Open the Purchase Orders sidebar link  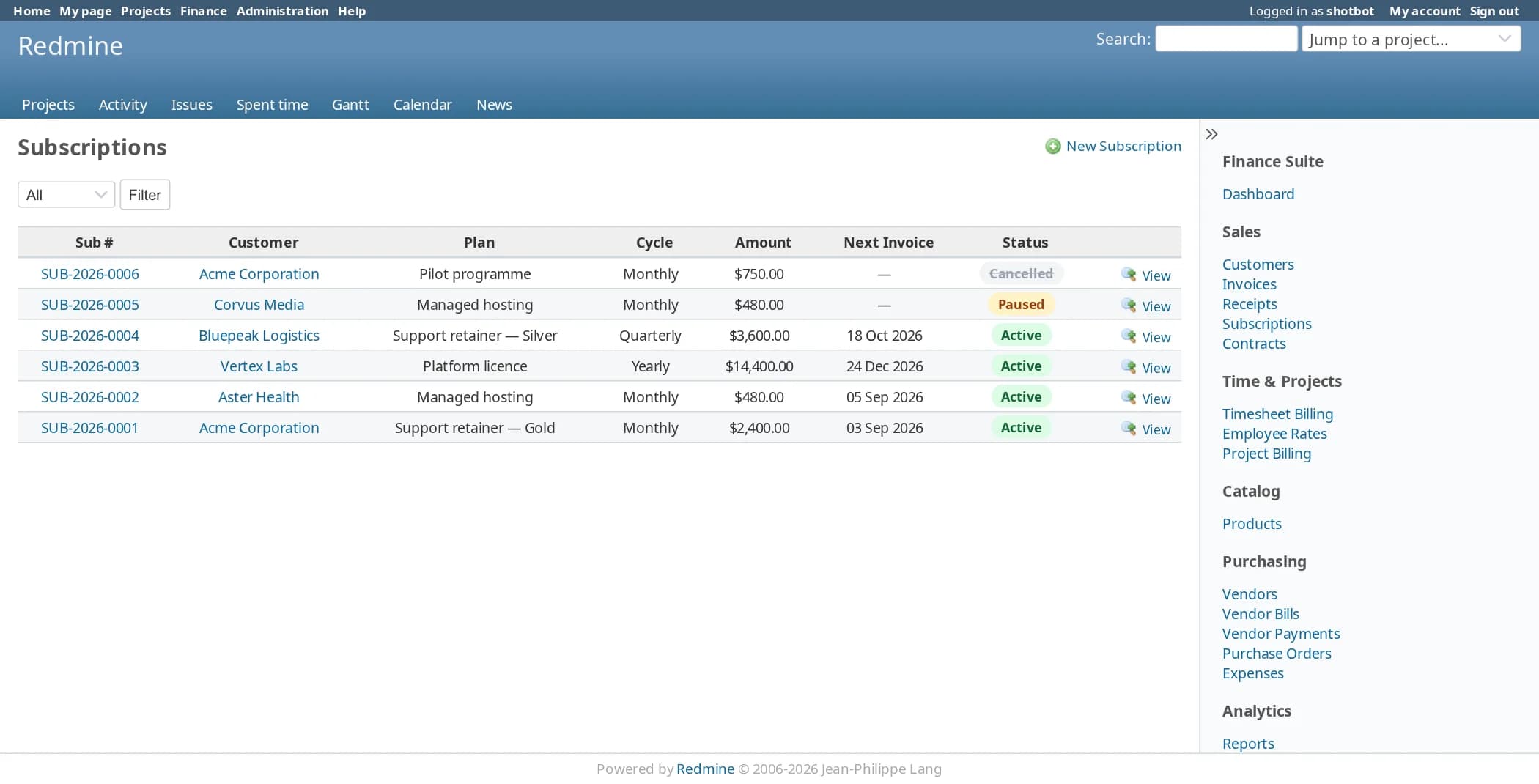pos(1277,654)
